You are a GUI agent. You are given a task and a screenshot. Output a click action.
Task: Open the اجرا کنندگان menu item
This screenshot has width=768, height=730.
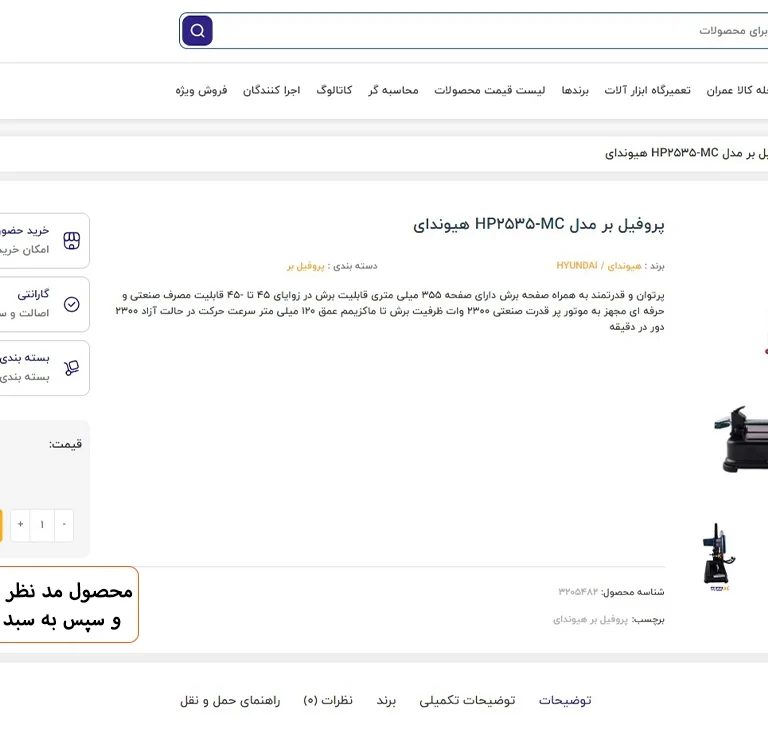coord(271,90)
